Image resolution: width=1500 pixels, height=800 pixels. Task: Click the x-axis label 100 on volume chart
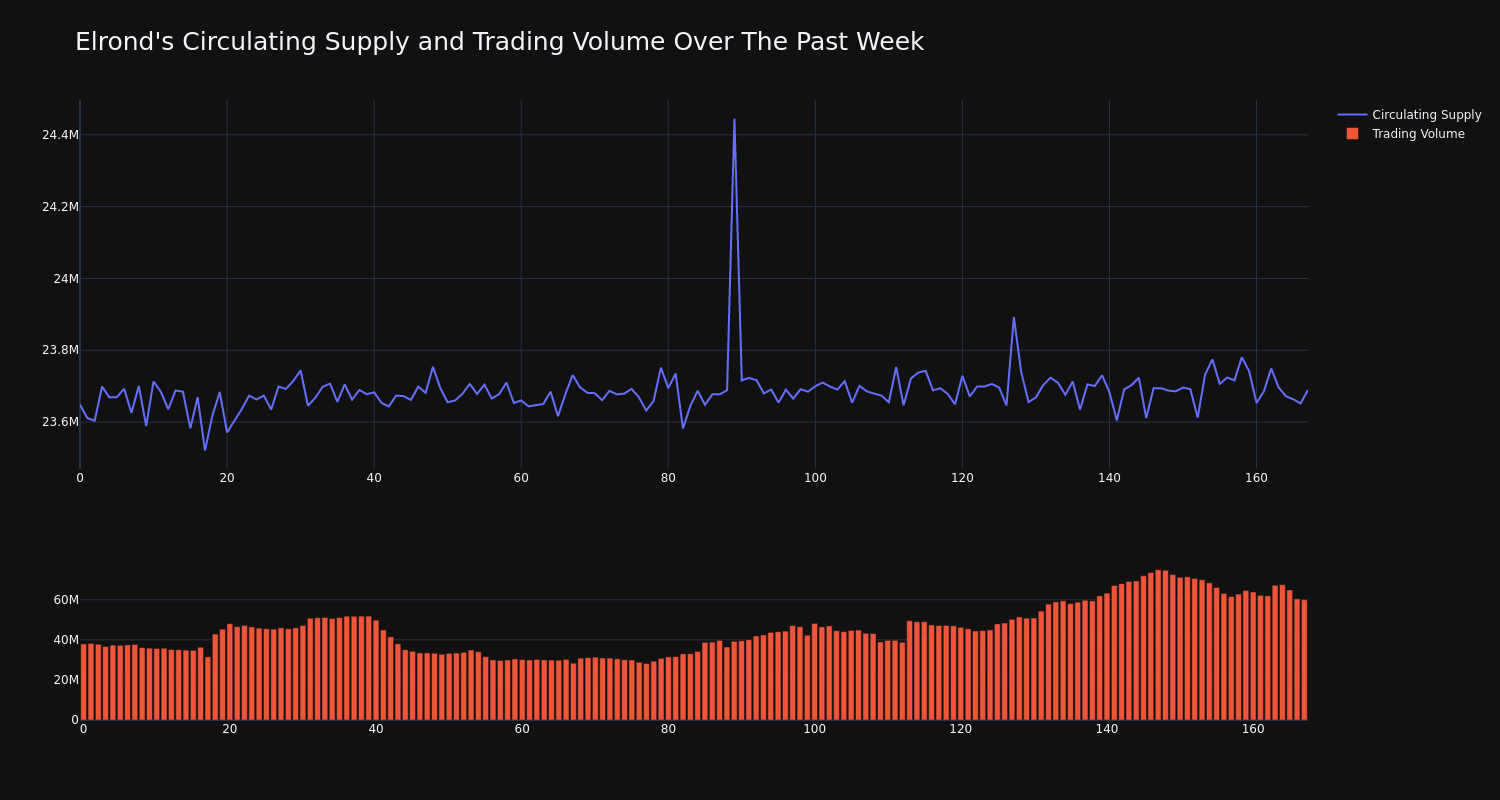click(x=815, y=729)
